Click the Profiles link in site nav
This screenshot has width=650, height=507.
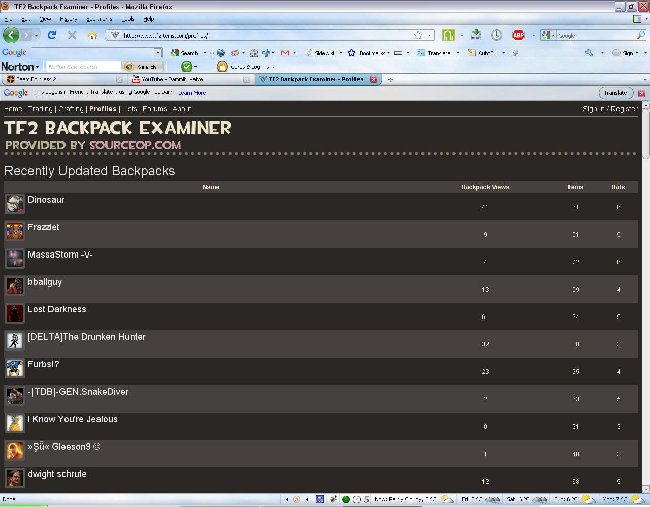coord(102,109)
